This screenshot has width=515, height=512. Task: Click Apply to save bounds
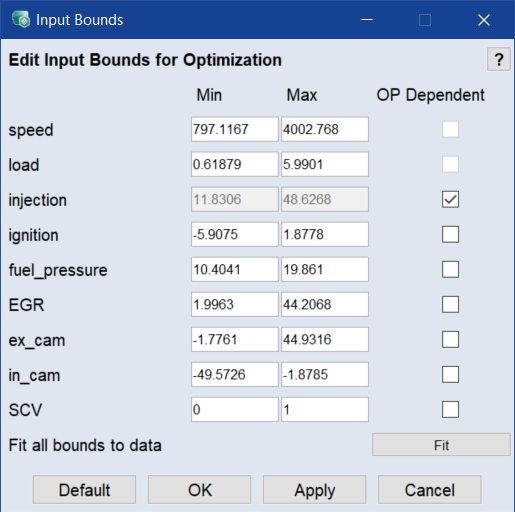pos(314,490)
